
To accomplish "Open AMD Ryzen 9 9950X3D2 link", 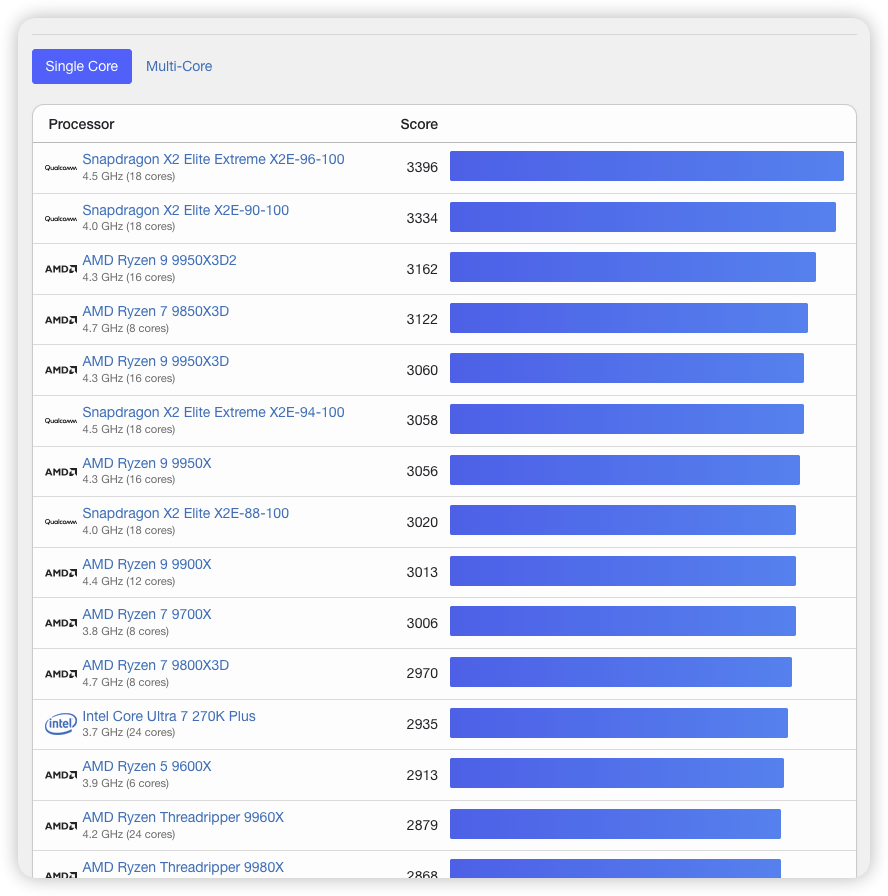I will tap(159, 260).
